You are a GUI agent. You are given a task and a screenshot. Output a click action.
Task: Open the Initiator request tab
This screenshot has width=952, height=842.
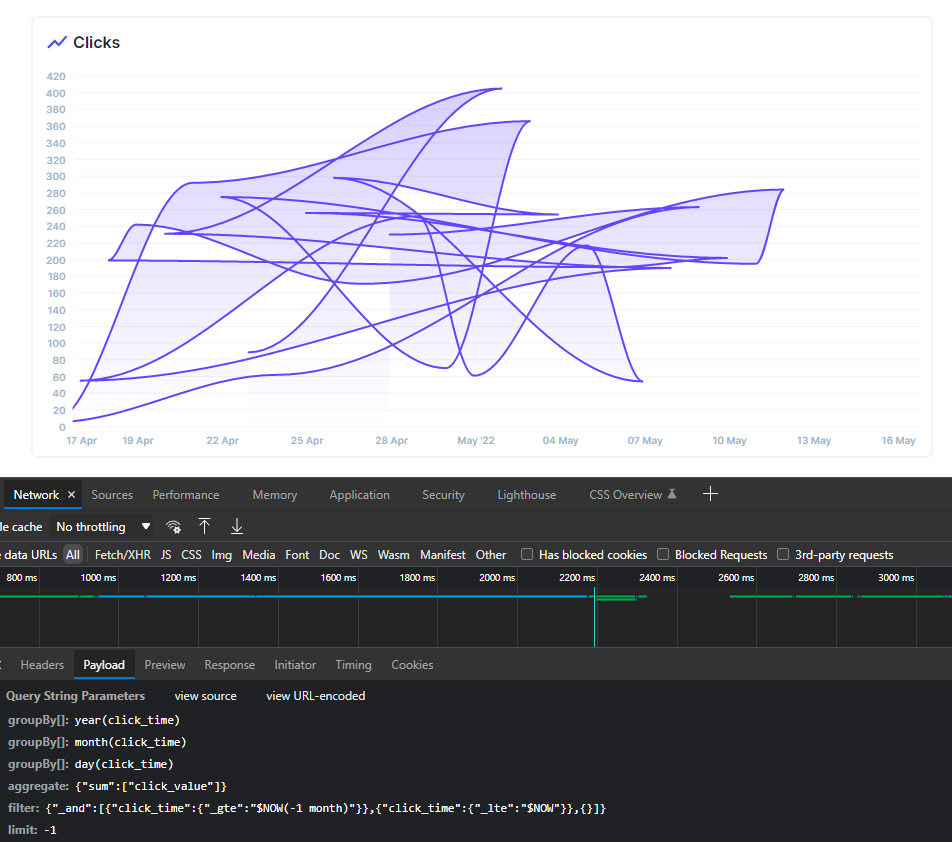point(295,665)
